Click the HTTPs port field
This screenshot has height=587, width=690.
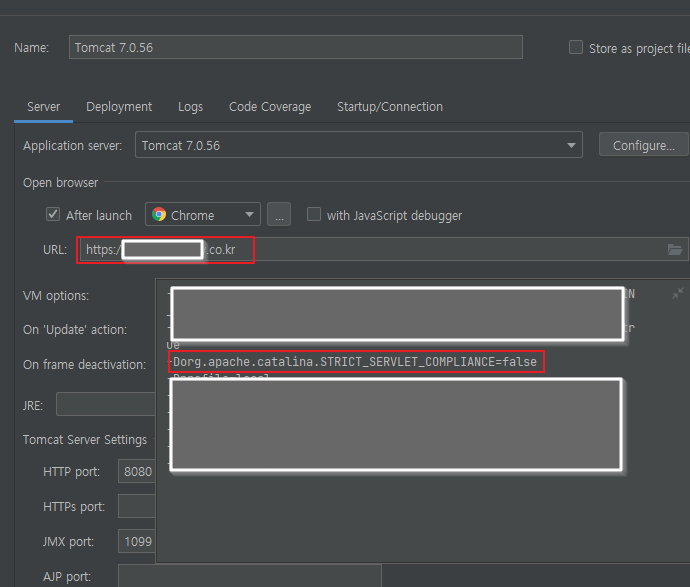click(x=136, y=506)
